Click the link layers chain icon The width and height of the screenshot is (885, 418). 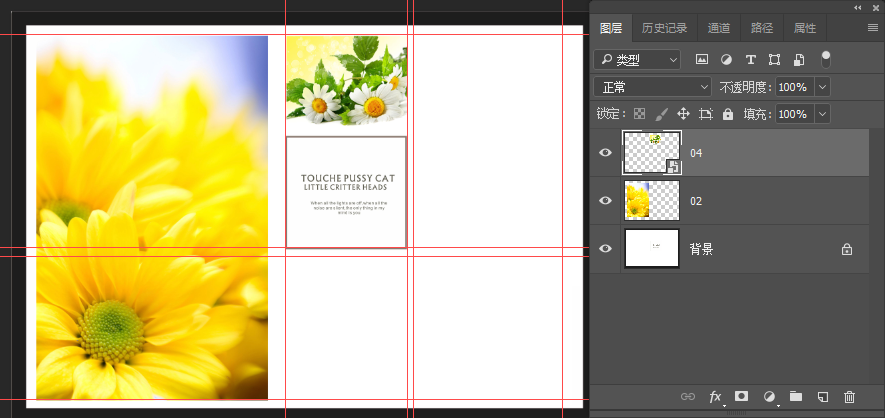point(687,397)
